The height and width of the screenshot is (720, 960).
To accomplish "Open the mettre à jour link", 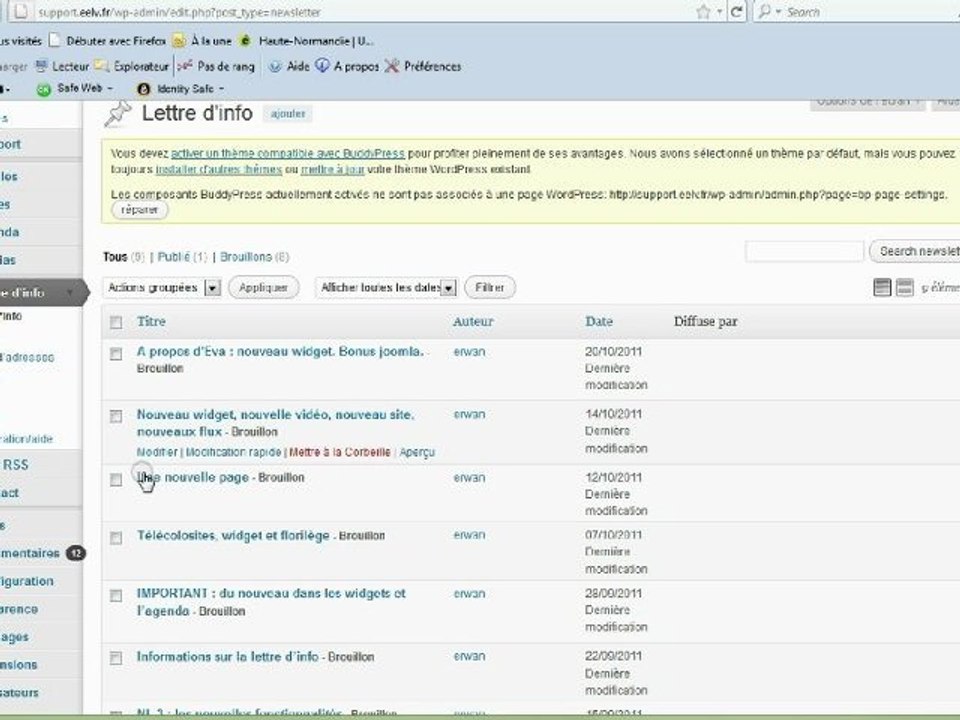I will [x=332, y=170].
